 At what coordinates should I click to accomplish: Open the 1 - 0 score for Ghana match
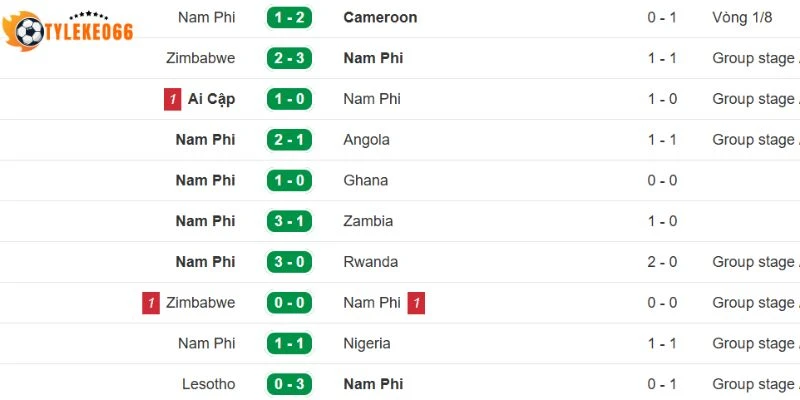coord(289,181)
